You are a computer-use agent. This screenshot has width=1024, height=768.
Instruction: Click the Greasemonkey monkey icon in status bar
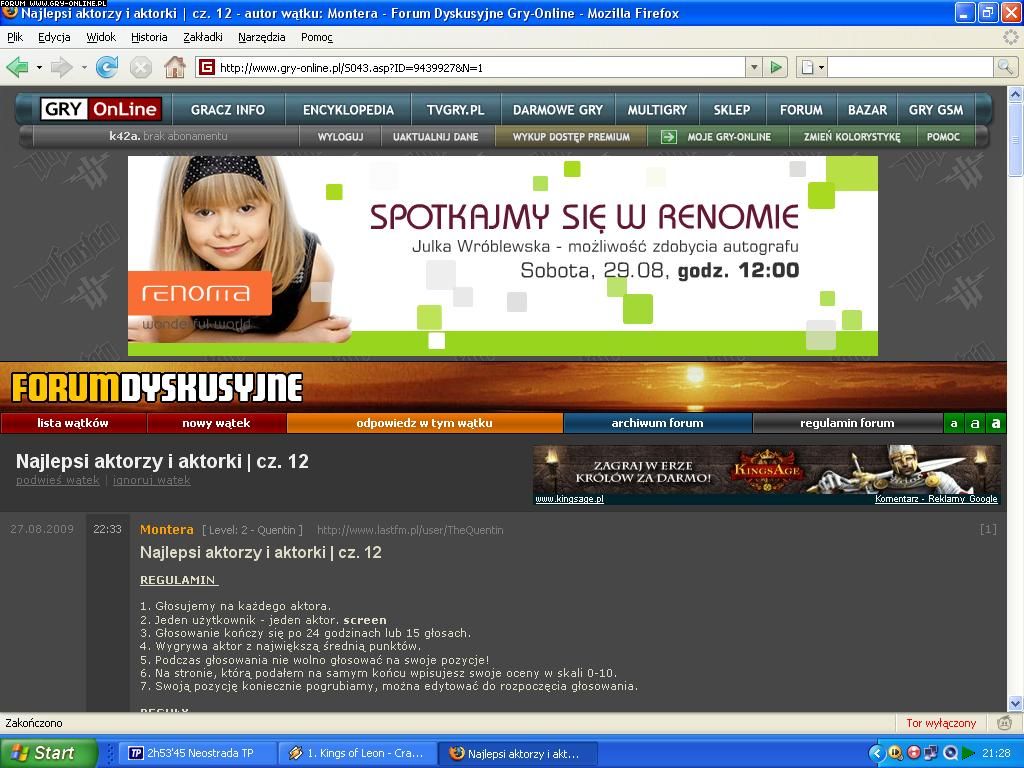(x=1005, y=723)
